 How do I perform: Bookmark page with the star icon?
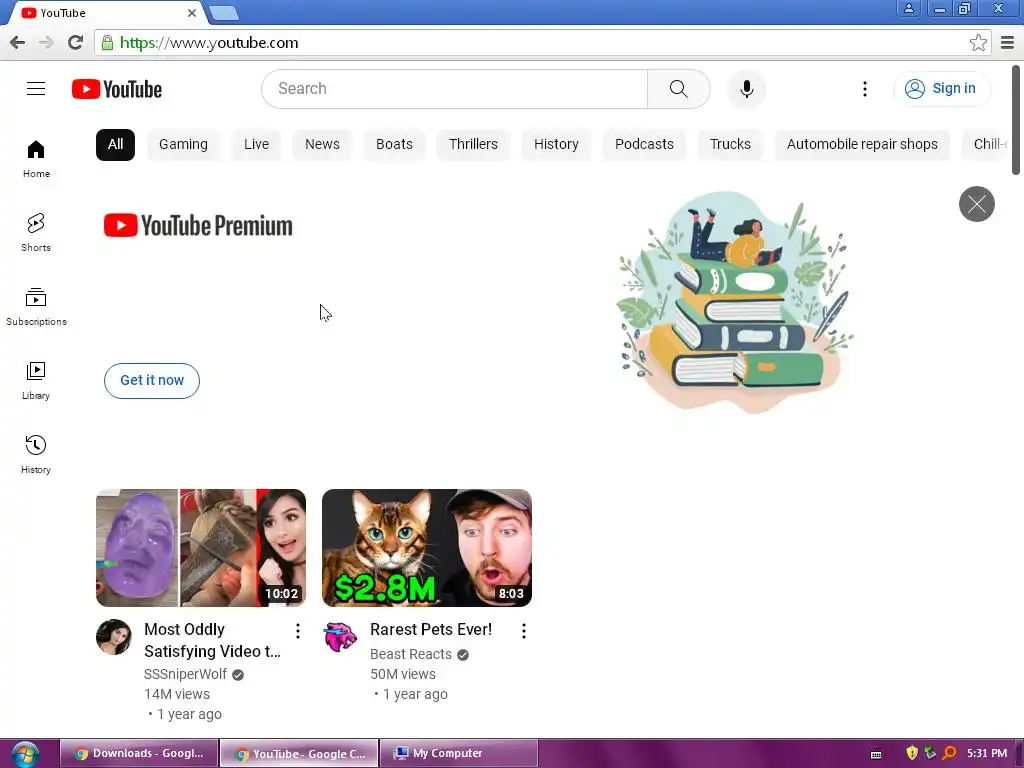pyautogui.click(x=978, y=42)
